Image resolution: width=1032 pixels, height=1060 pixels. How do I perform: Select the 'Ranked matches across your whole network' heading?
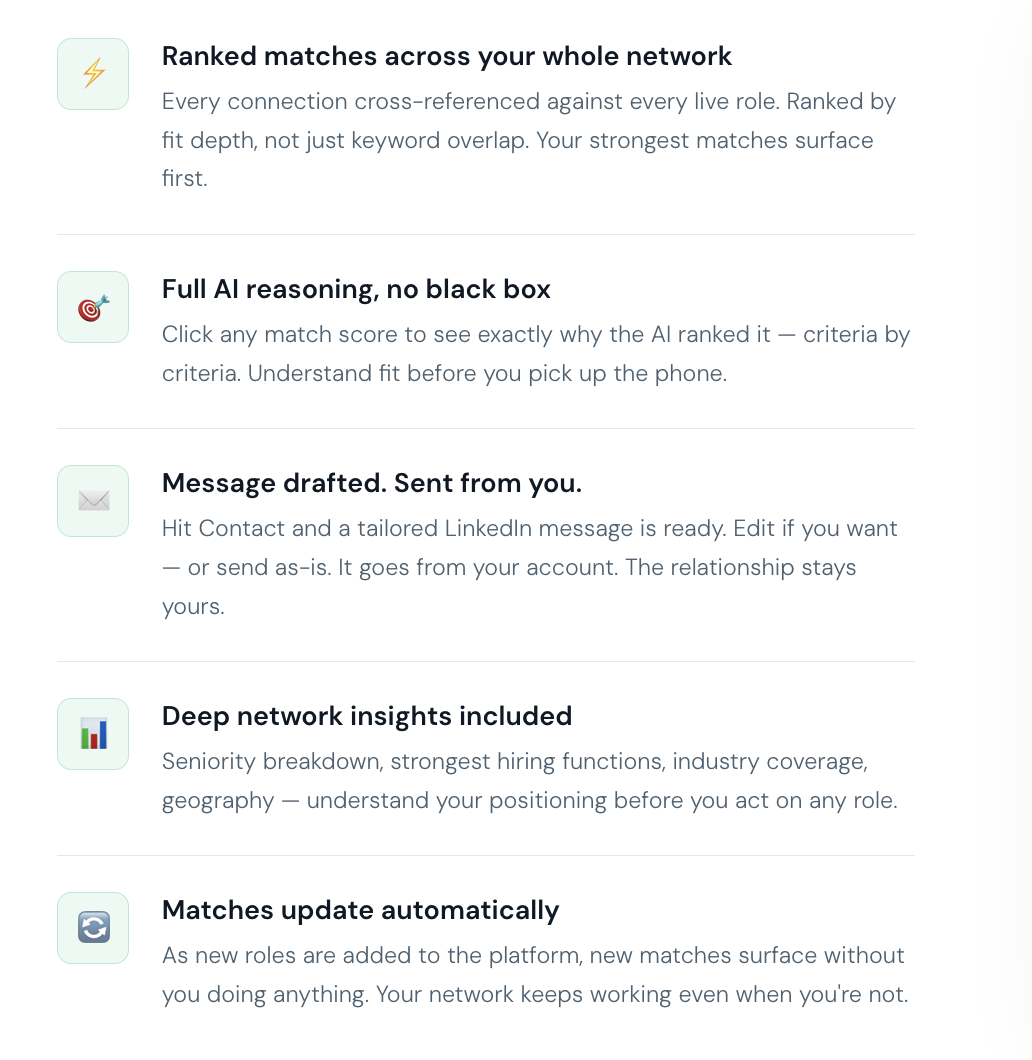point(447,56)
